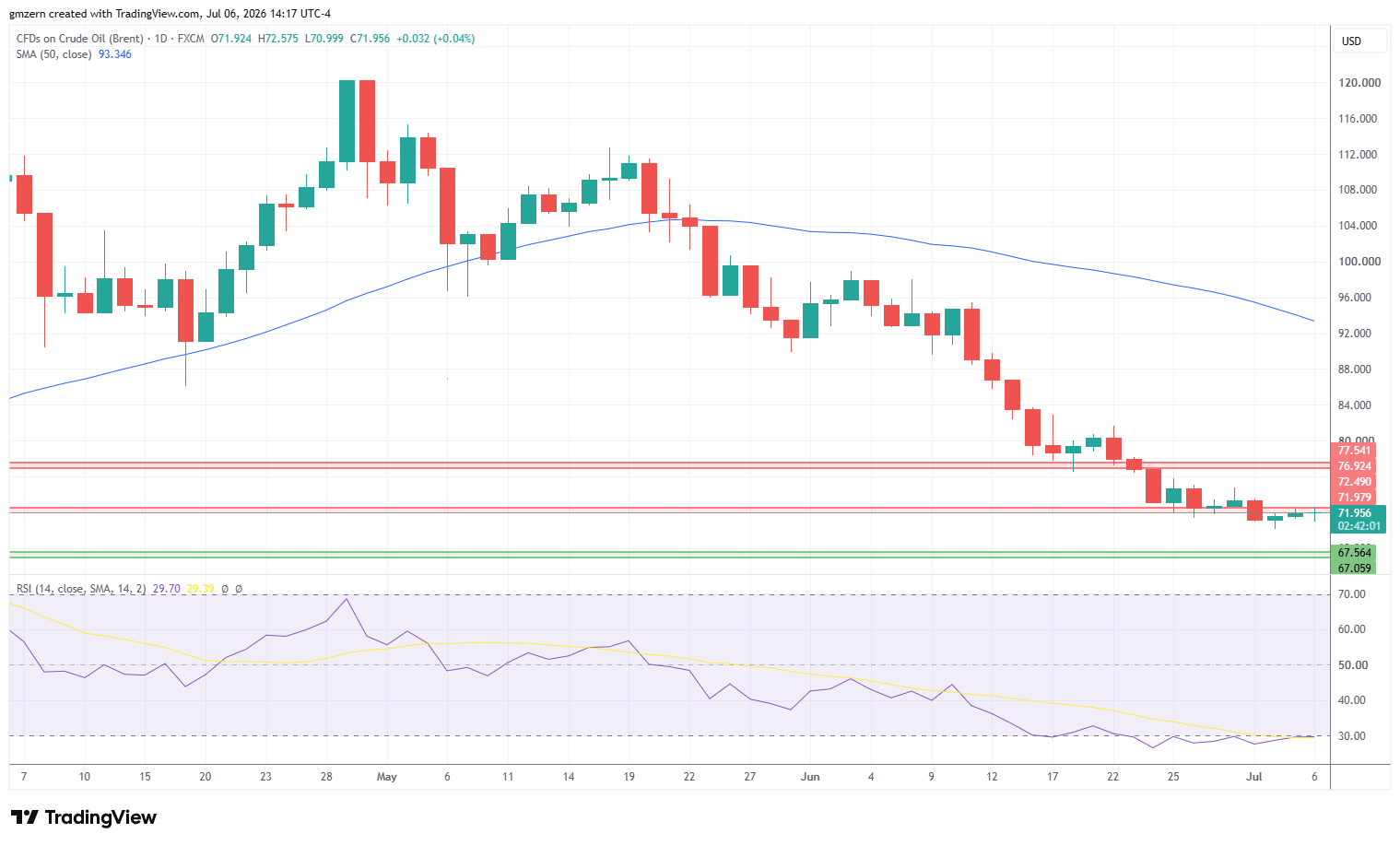The image size is (1400, 845).
Task: Click the 67.059 green price label
Action: [1355, 569]
